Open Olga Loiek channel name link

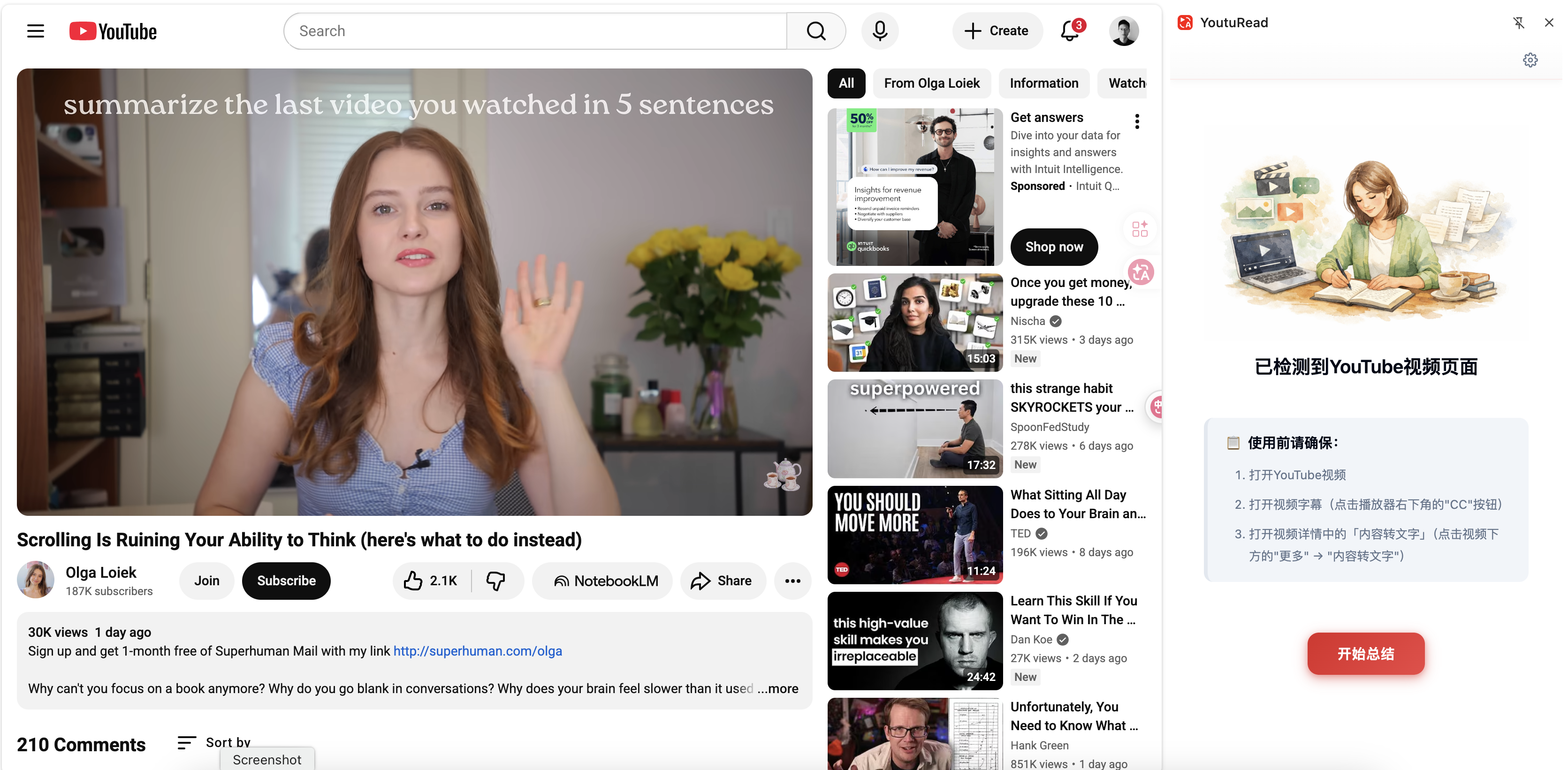coord(101,572)
